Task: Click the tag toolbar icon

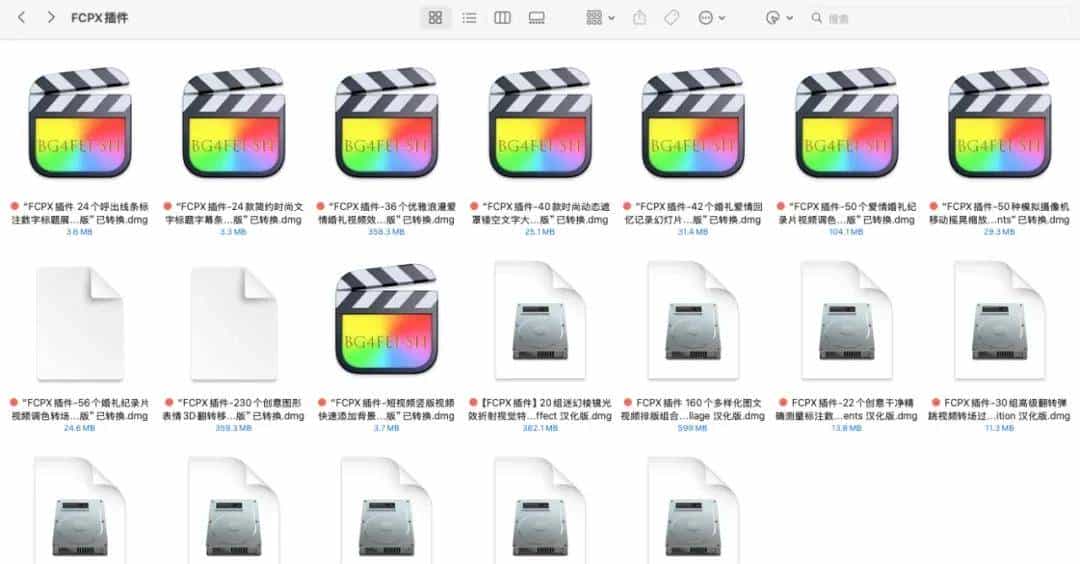Action: (672, 18)
